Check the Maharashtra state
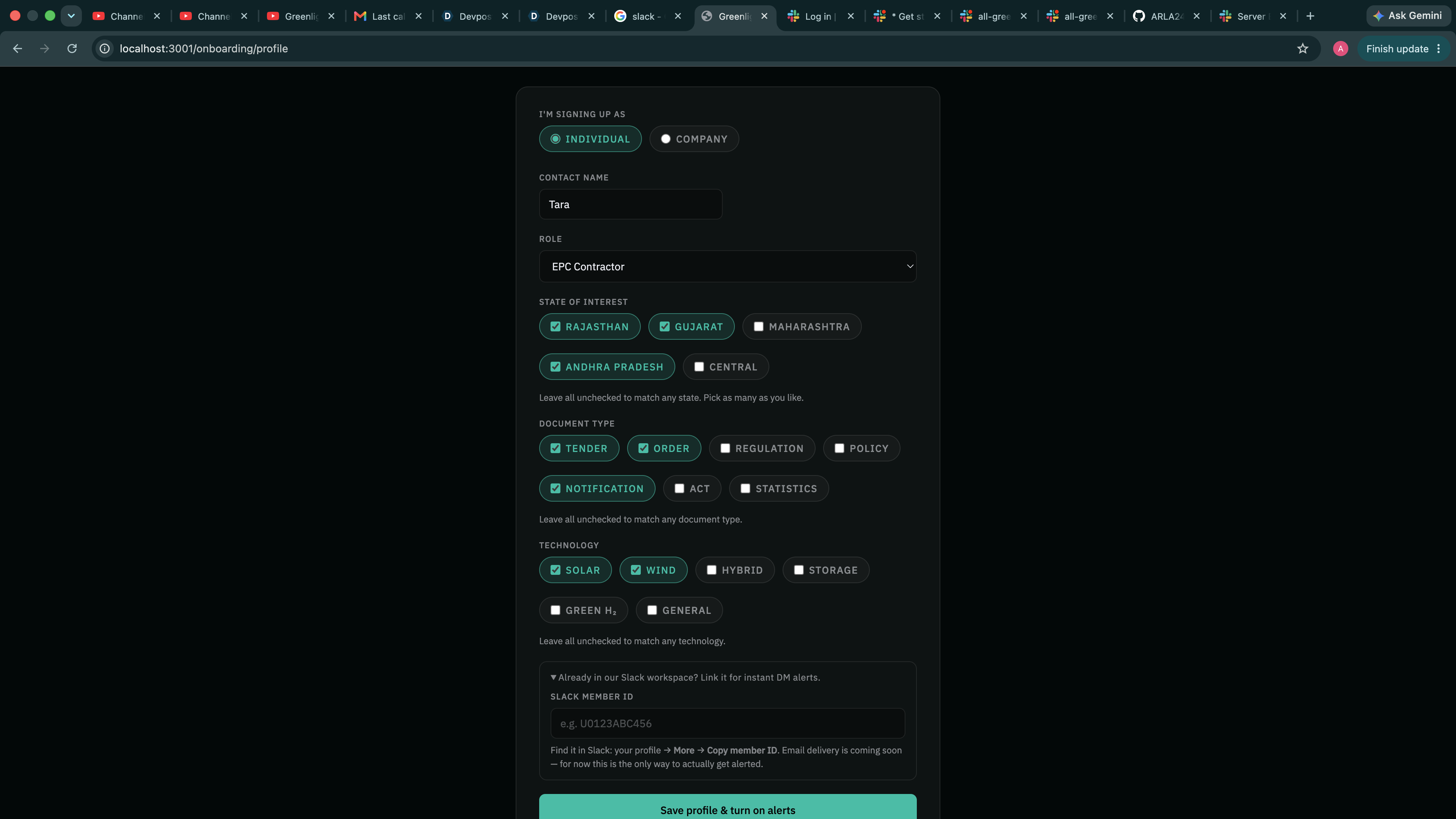 pos(802,327)
